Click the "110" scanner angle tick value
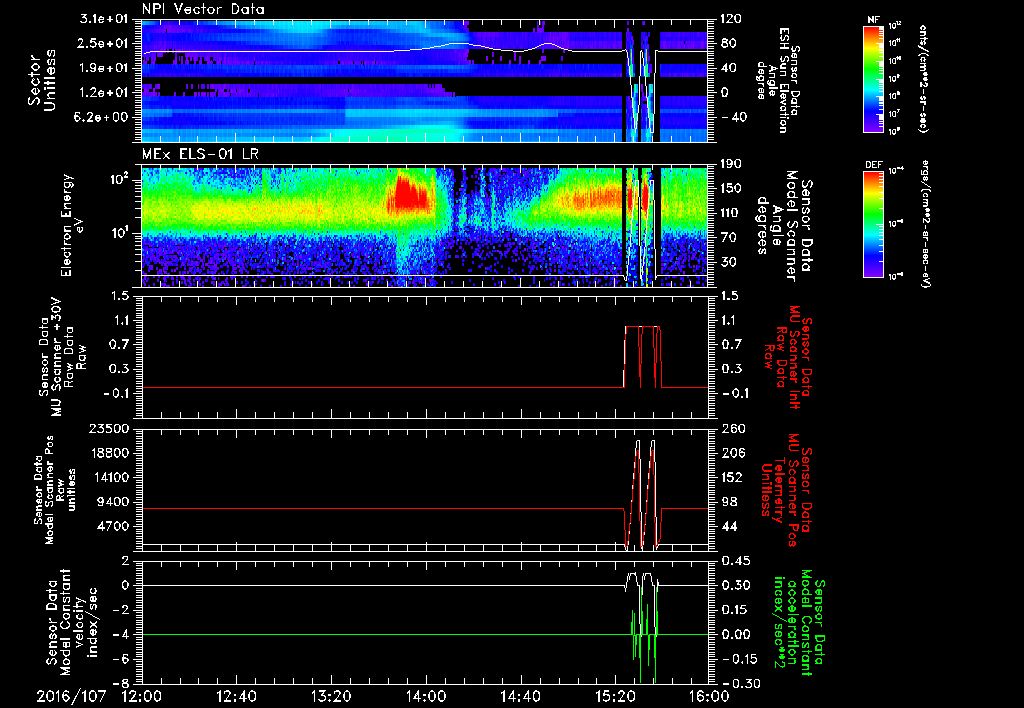This screenshot has height=708, width=1024. tap(731, 213)
